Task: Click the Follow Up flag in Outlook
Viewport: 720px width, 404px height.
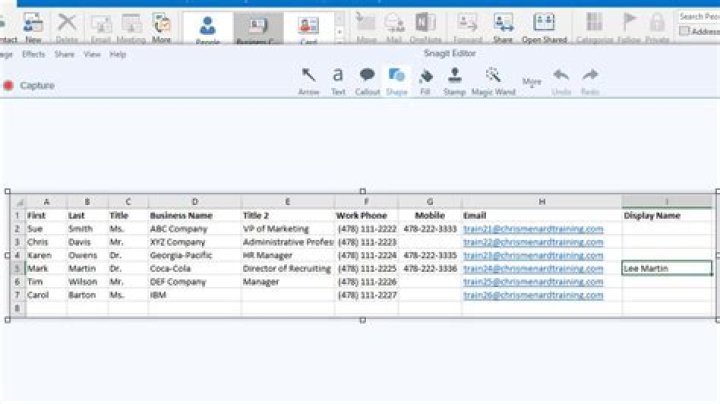Action: click(629, 28)
